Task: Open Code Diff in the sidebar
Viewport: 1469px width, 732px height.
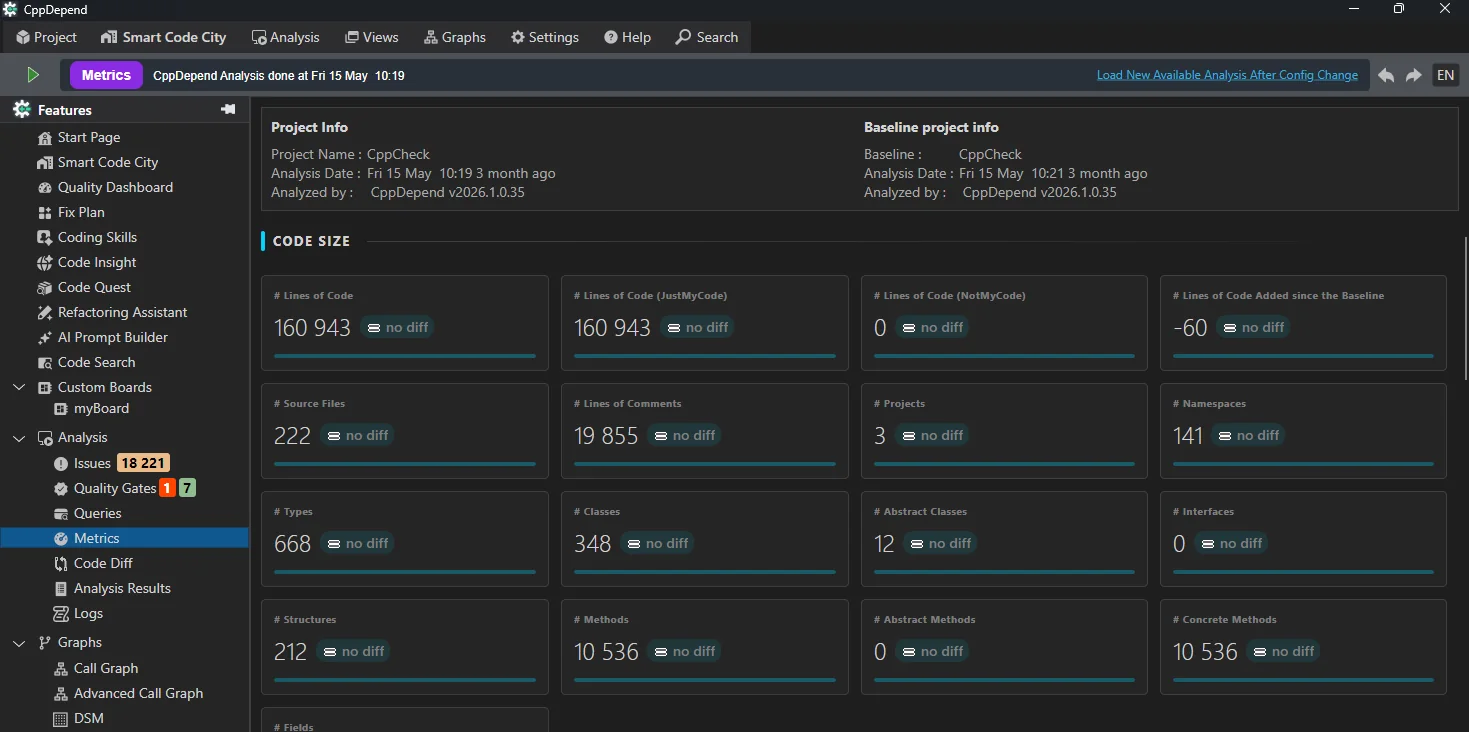Action: coord(103,563)
